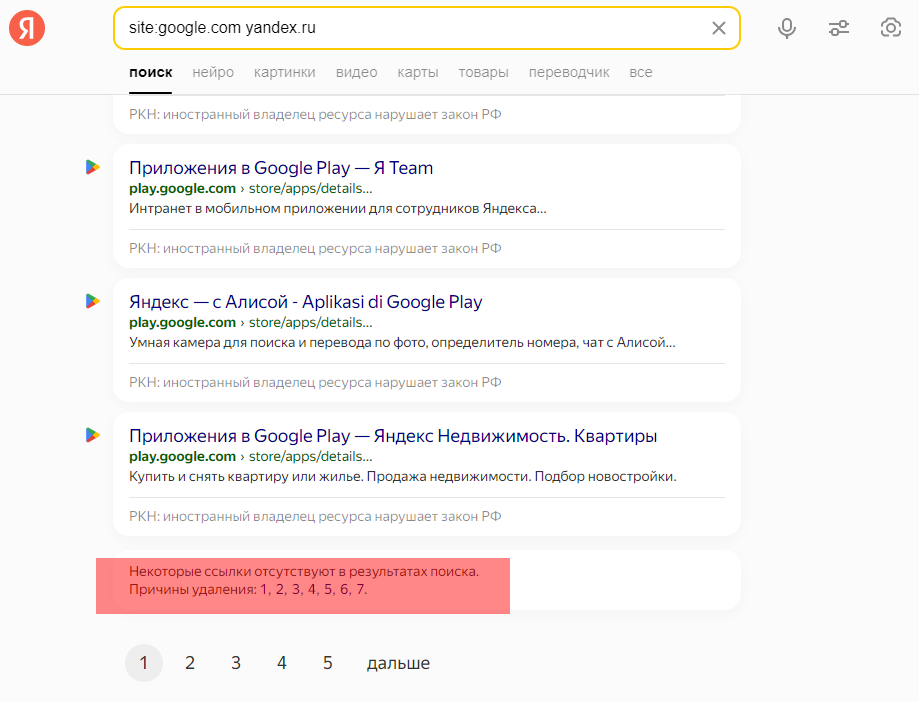Open the карты tab
Screen dimensions: 919x702
click(418, 72)
